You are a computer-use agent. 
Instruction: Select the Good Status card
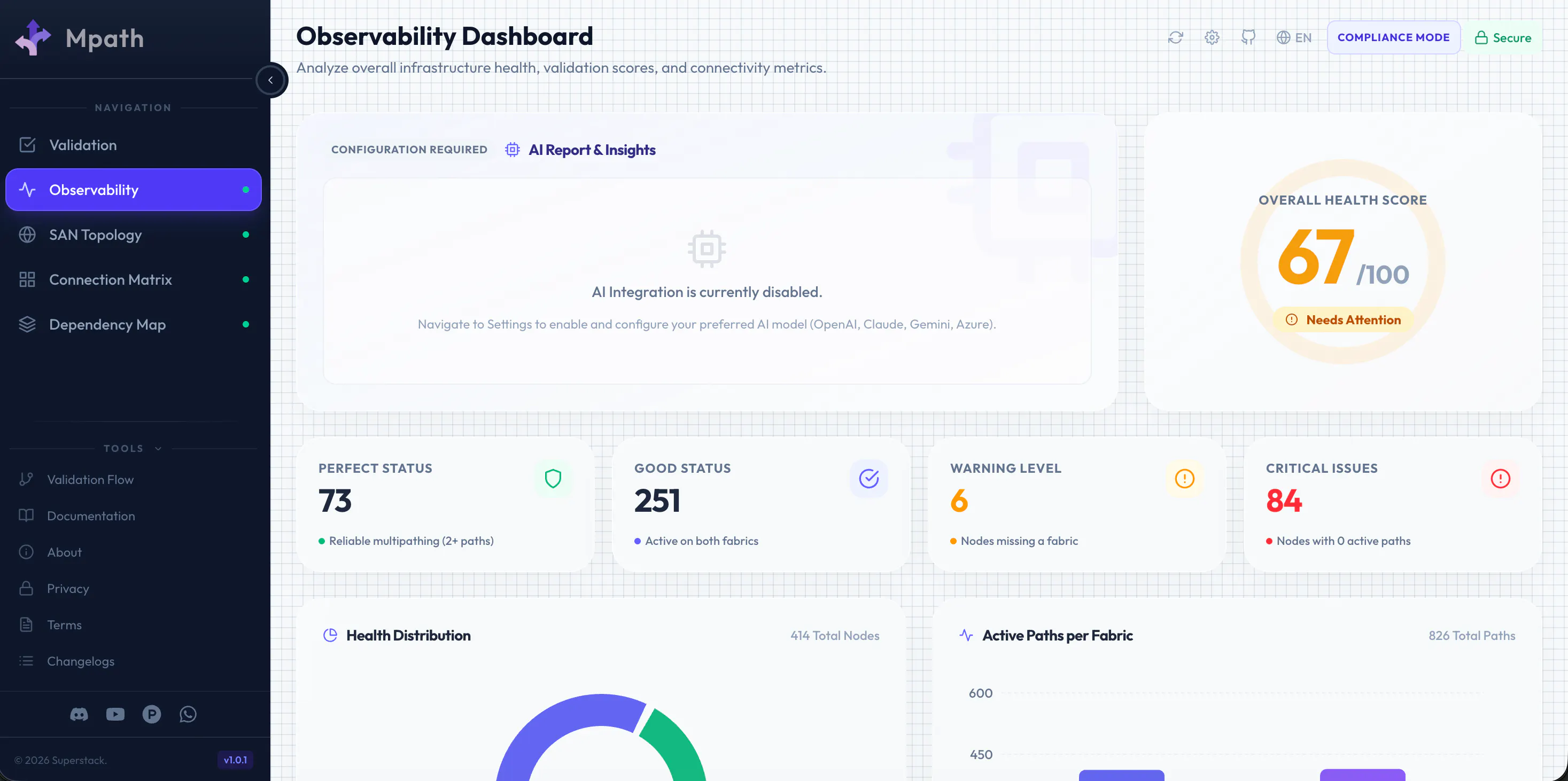pyautogui.click(x=762, y=505)
